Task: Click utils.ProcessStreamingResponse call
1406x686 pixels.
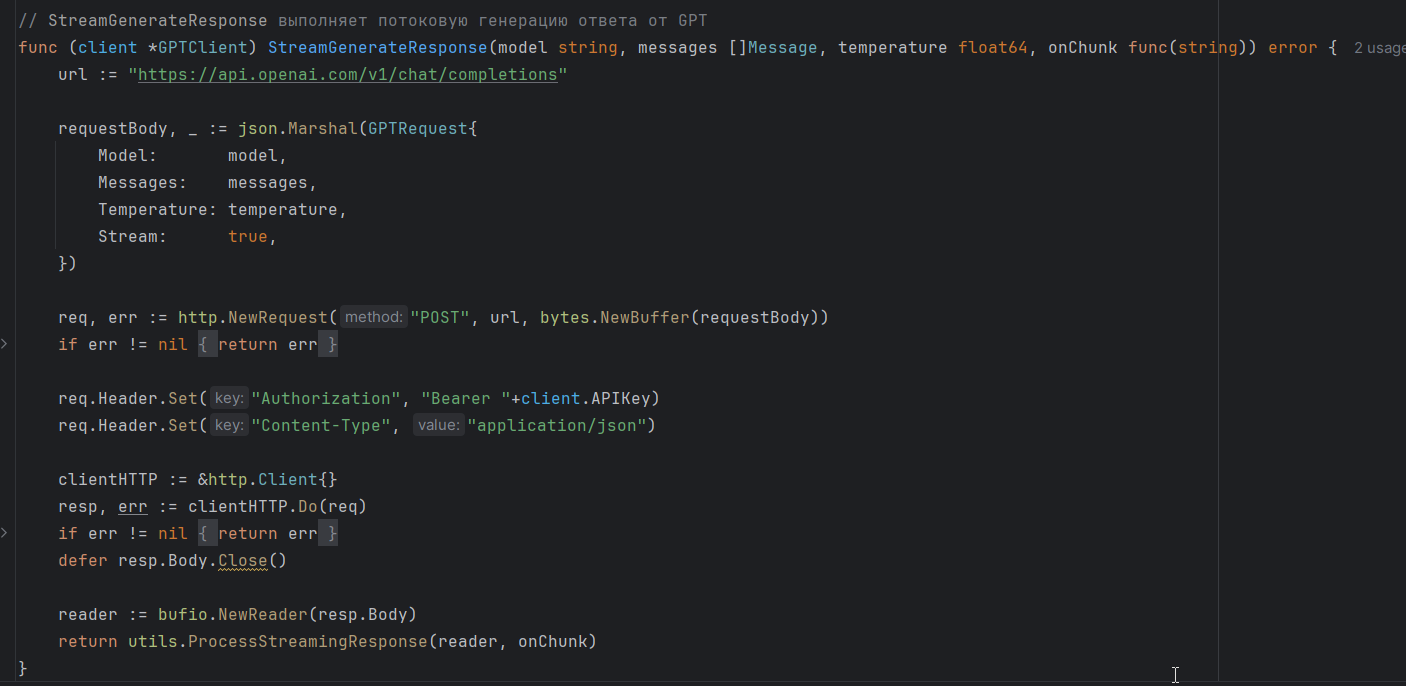Action: pos(278,642)
